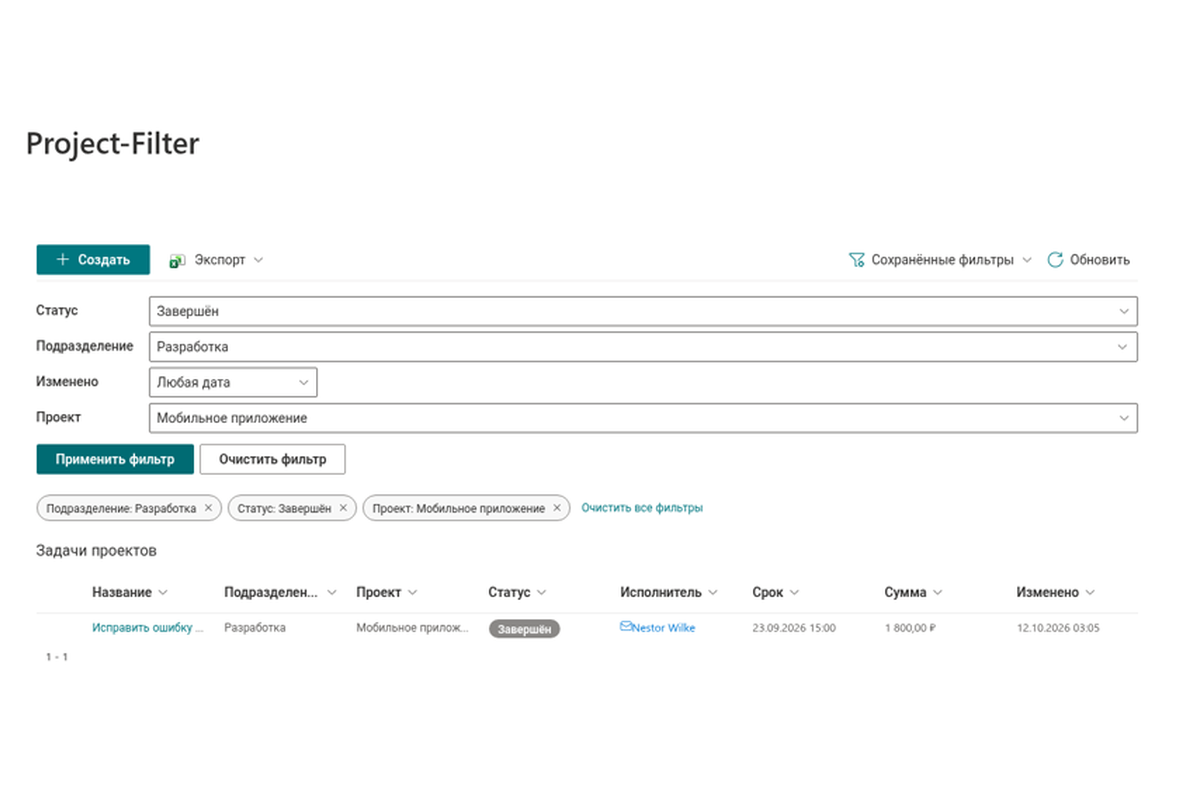Click Применить фильтр button
The height and width of the screenshot is (800, 1200).
(x=115, y=460)
